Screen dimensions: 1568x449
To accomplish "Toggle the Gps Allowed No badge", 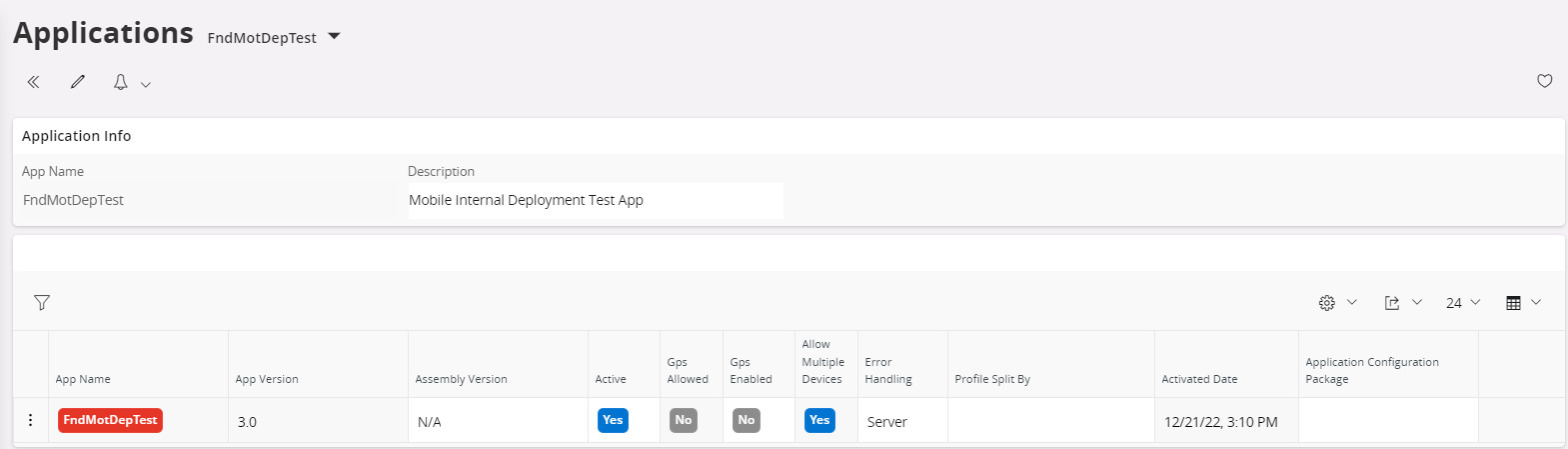I will (x=684, y=420).
